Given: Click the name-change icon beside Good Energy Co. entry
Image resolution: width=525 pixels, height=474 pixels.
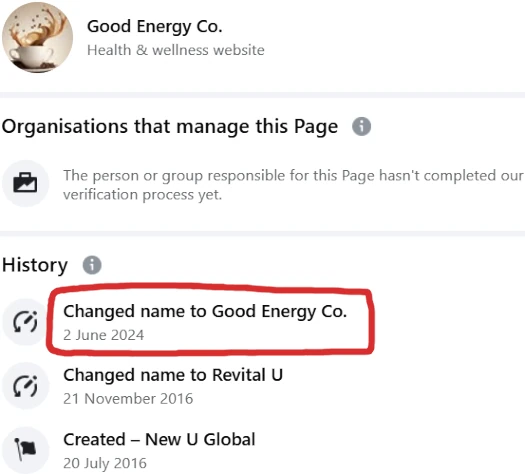Looking at the screenshot, I should pos(25,322).
